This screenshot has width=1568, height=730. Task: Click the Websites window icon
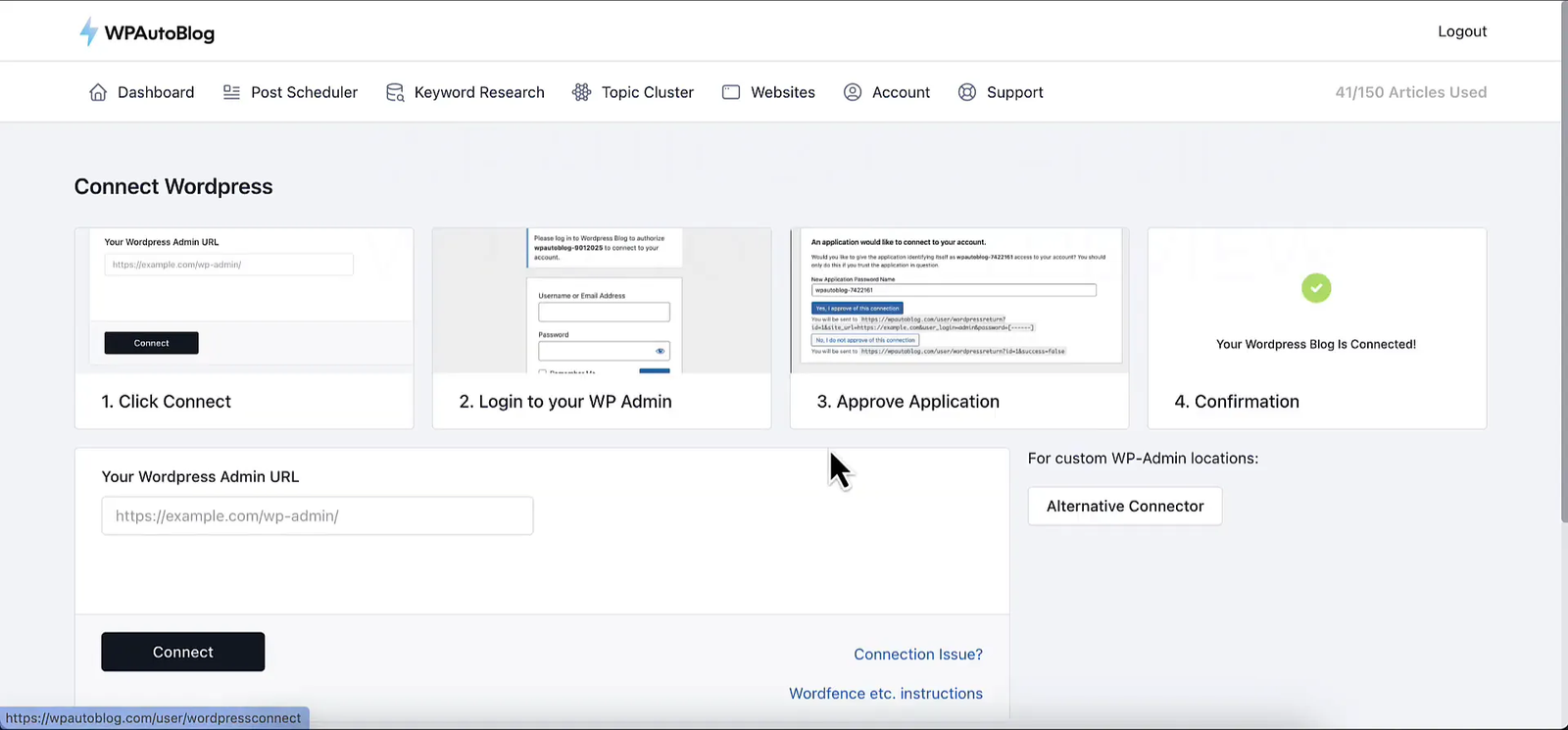[x=731, y=92]
